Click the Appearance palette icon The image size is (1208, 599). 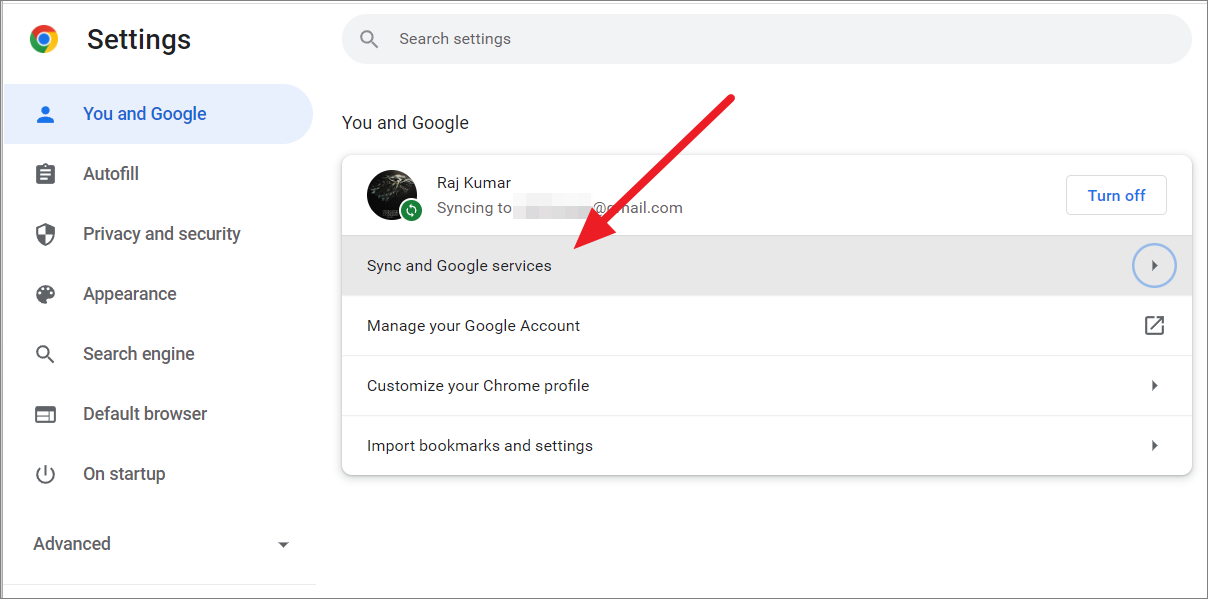[45, 294]
